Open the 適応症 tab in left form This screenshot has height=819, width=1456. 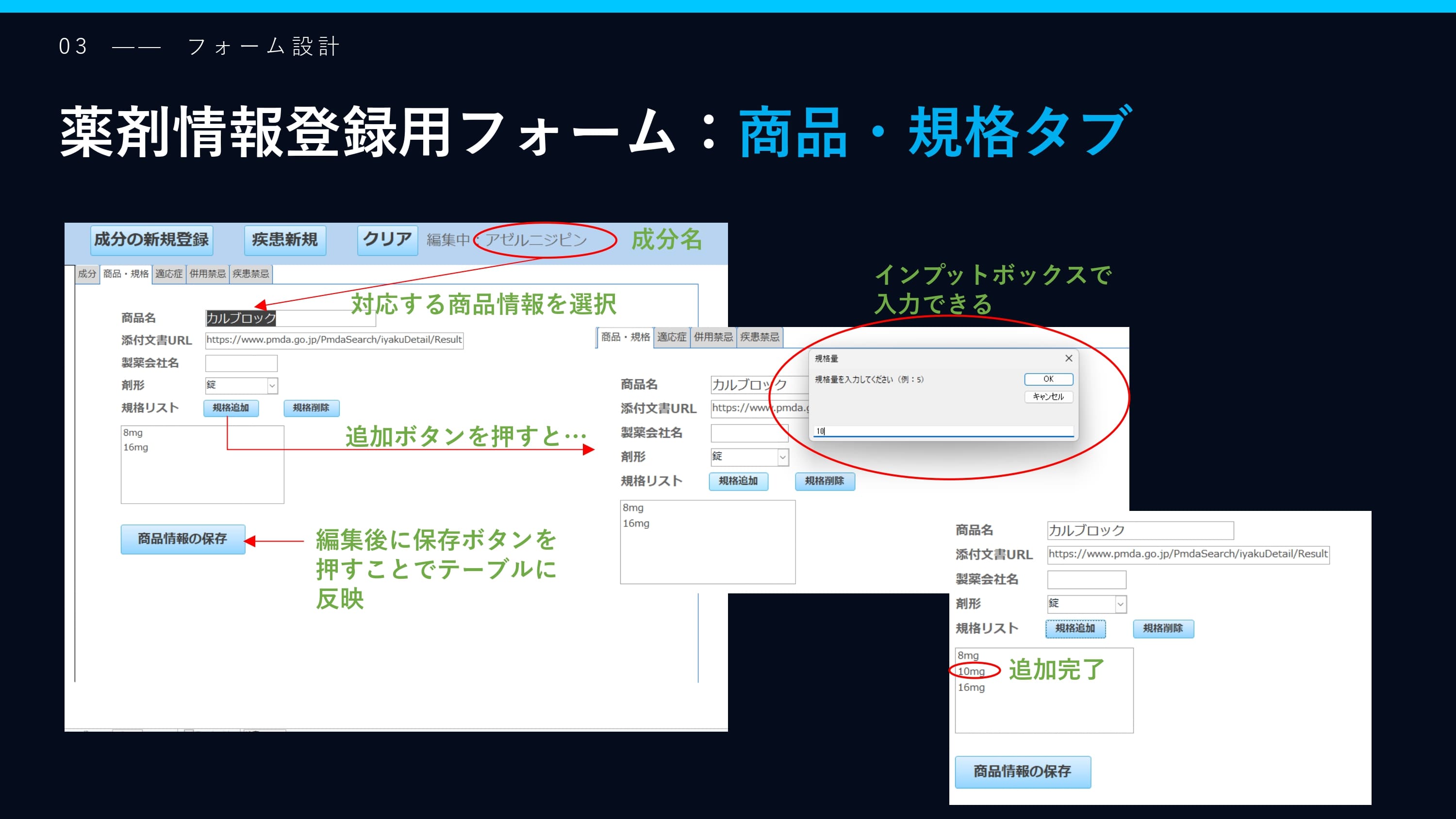coord(169,274)
